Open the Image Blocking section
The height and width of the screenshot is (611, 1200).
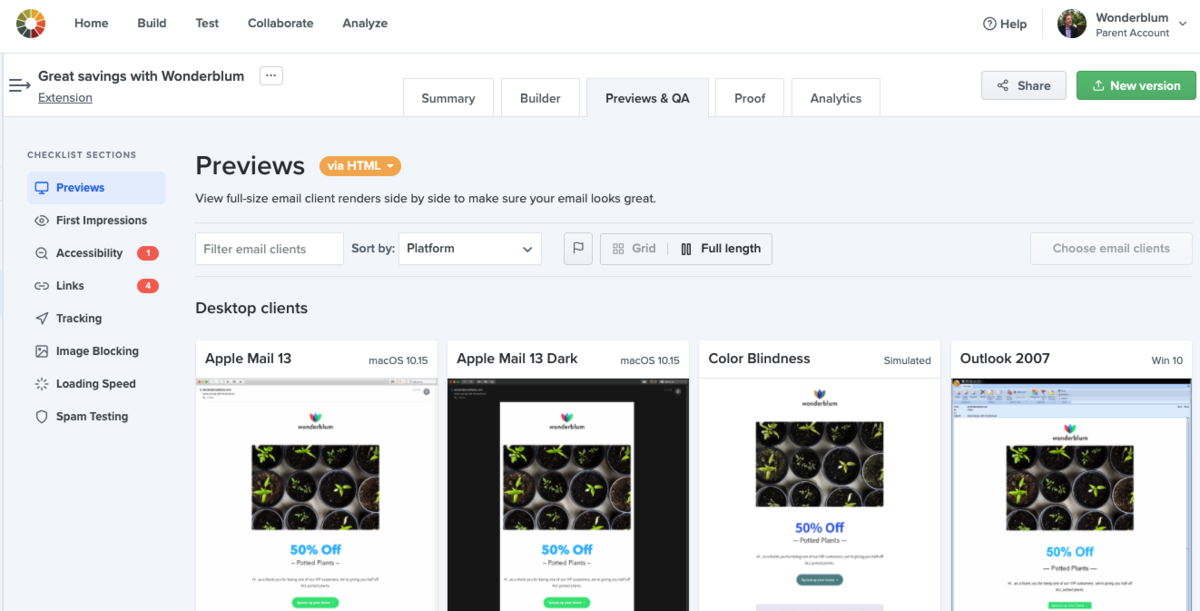click(96, 352)
